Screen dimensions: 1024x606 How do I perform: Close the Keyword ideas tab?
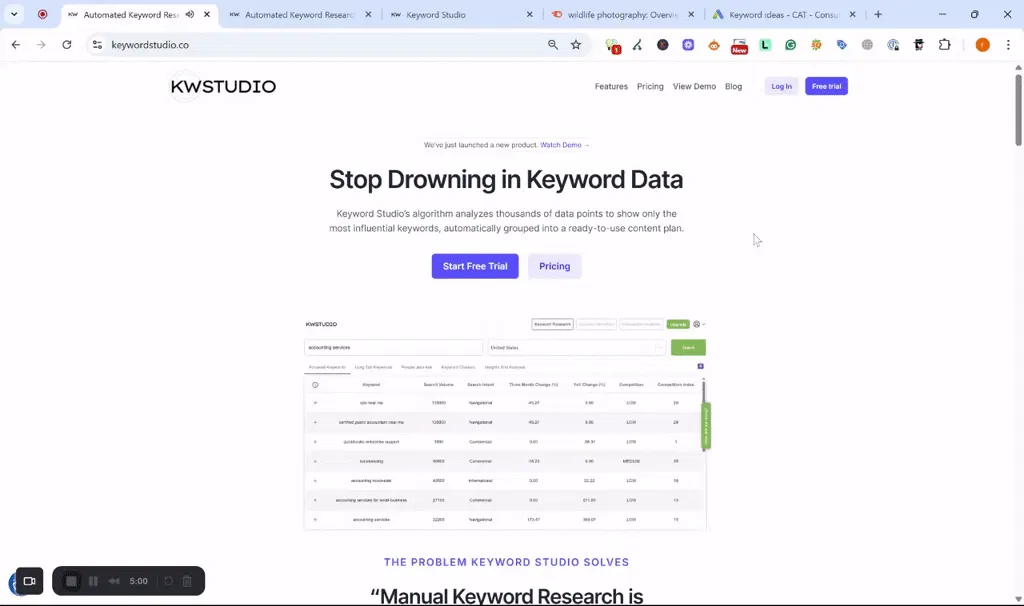(x=852, y=14)
